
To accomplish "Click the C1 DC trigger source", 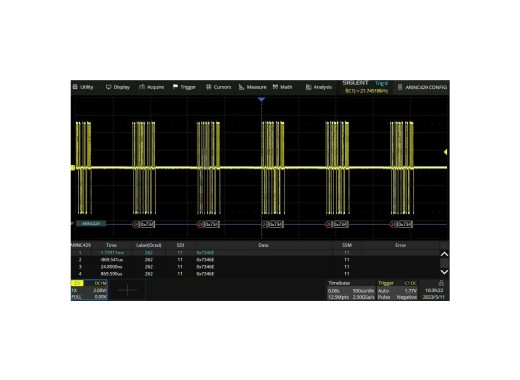I will tap(411, 283).
